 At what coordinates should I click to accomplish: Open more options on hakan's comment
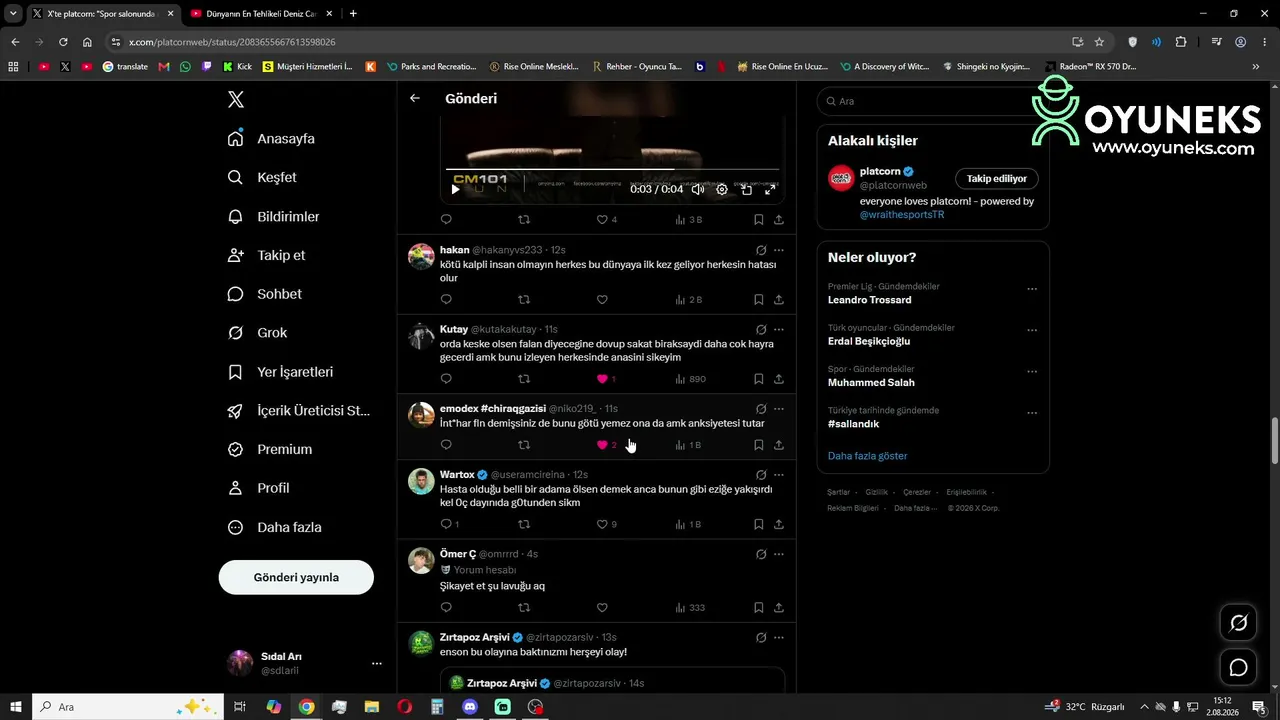[x=778, y=250]
